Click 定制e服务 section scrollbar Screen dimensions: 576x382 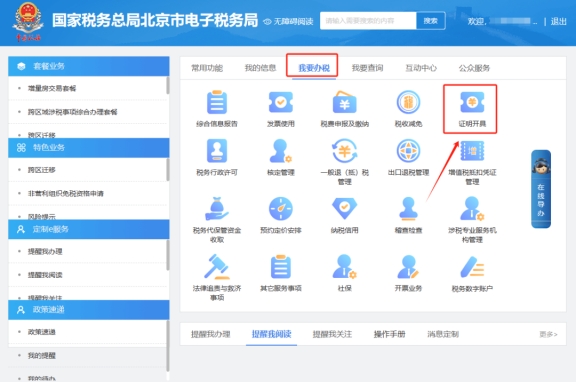[168, 255]
